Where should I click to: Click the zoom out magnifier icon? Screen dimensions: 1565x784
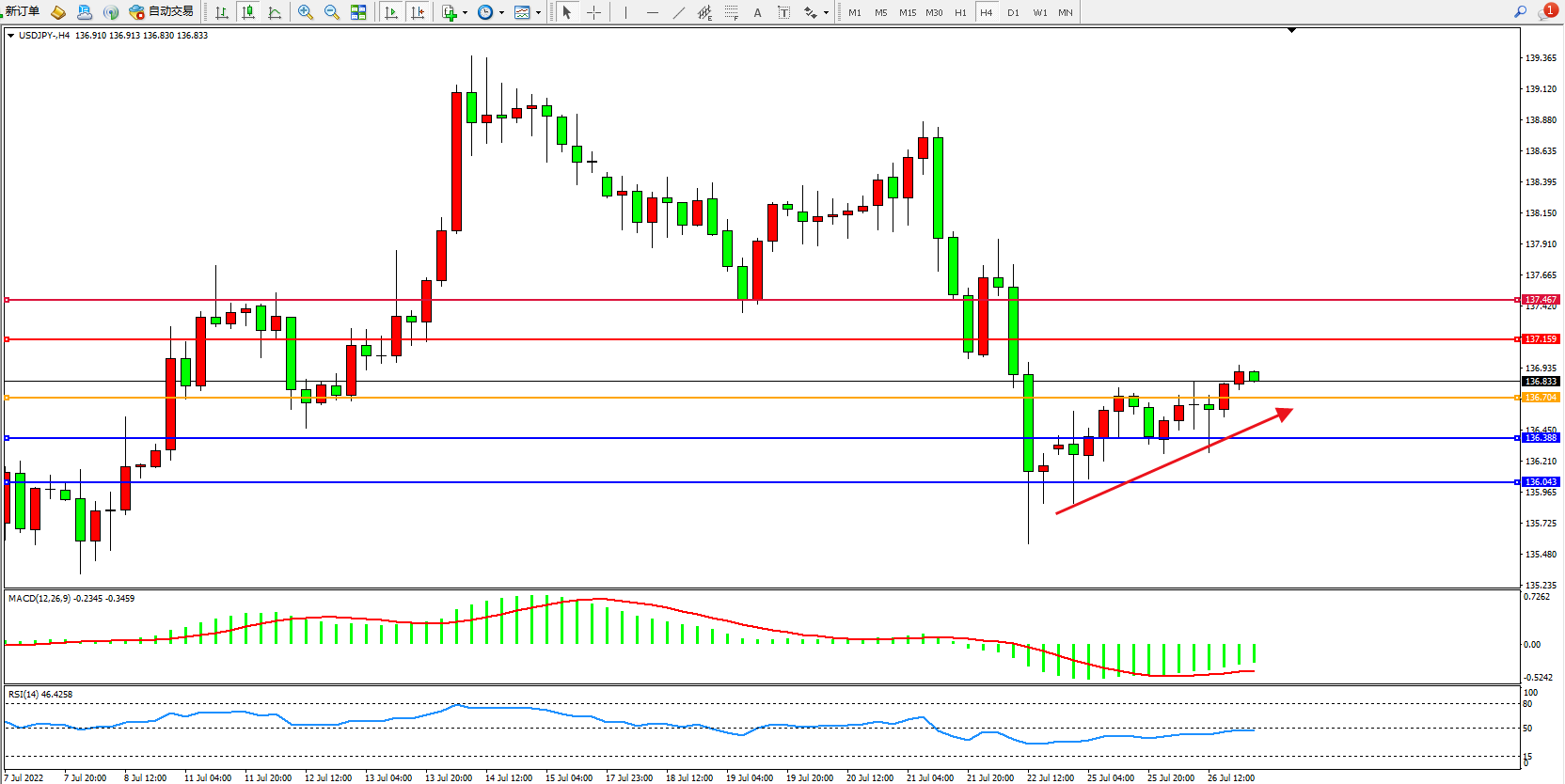click(332, 12)
